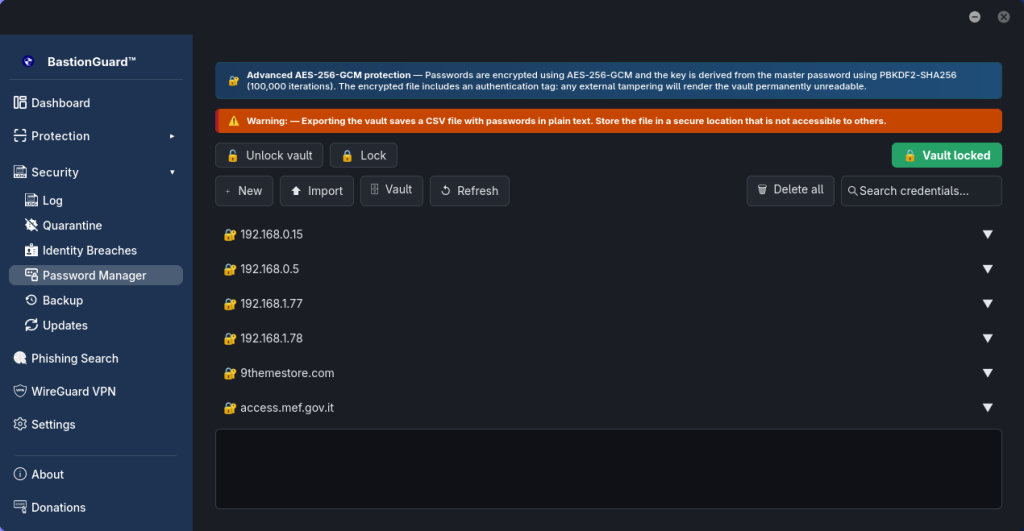1024x531 pixels.
Task: Click the Import button
Action: (317, 191)
